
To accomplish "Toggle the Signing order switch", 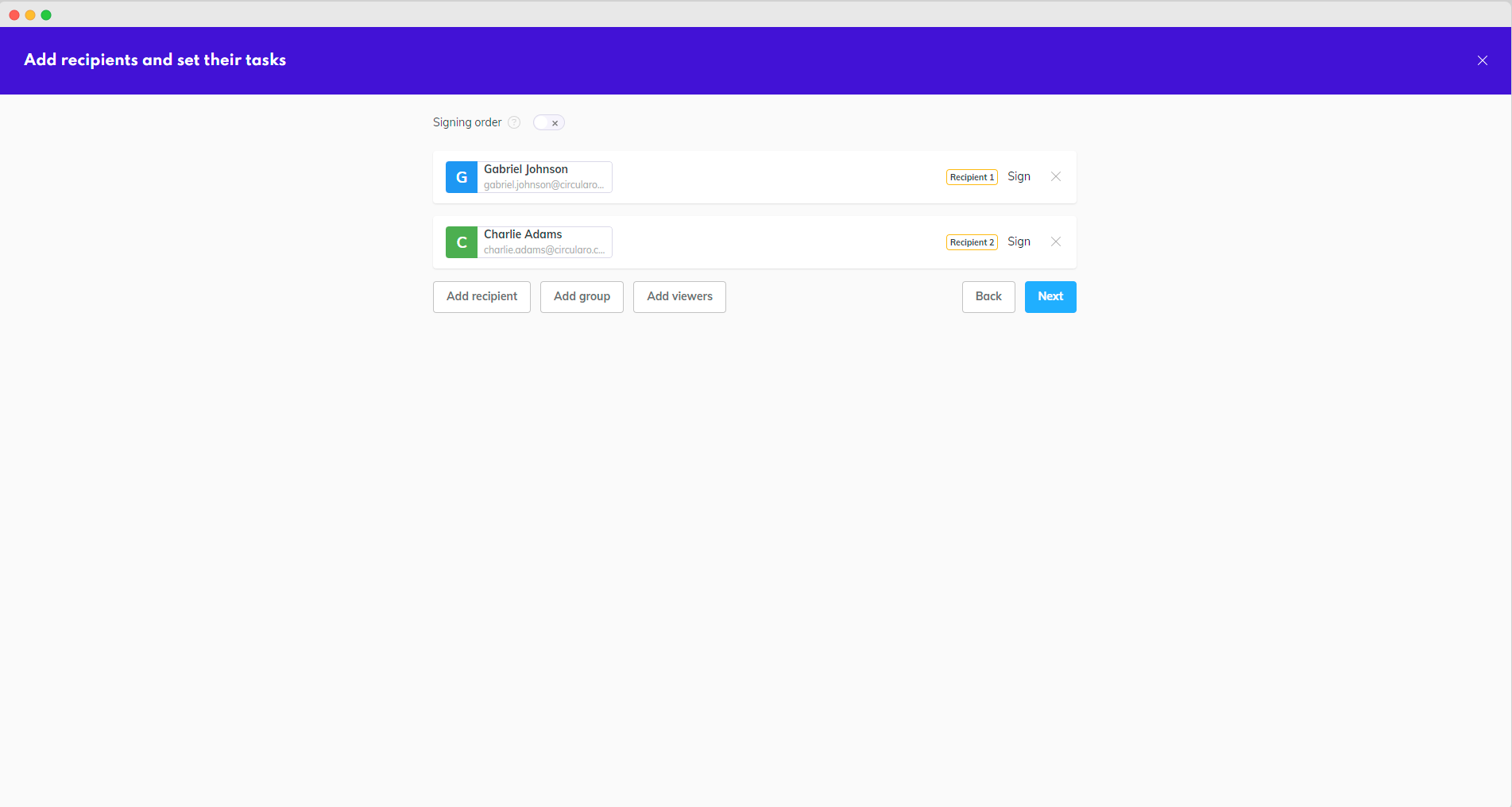I will pos(548,122).
